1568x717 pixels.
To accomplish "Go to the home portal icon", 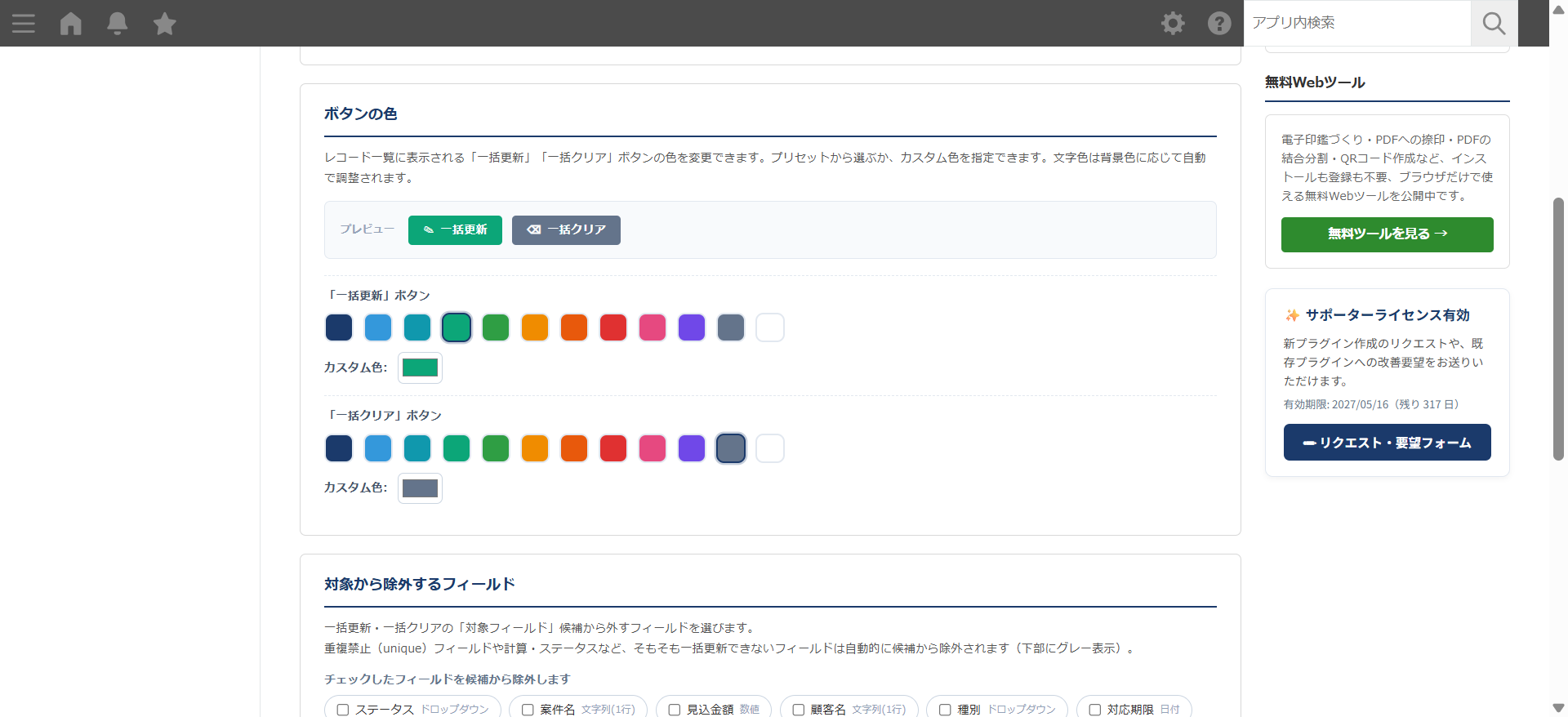I will tap(71, 23).
